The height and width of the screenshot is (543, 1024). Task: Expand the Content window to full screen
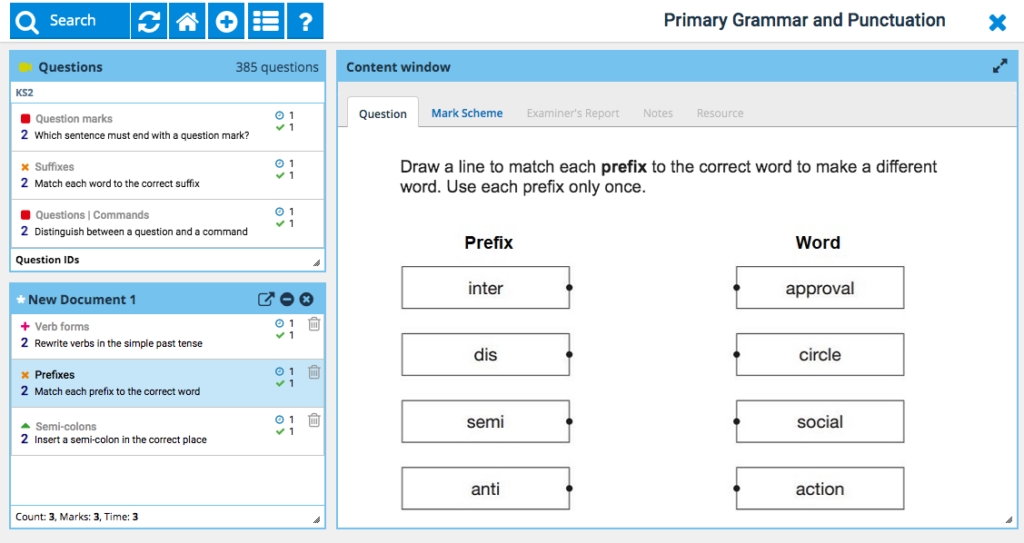[1000, 67]
